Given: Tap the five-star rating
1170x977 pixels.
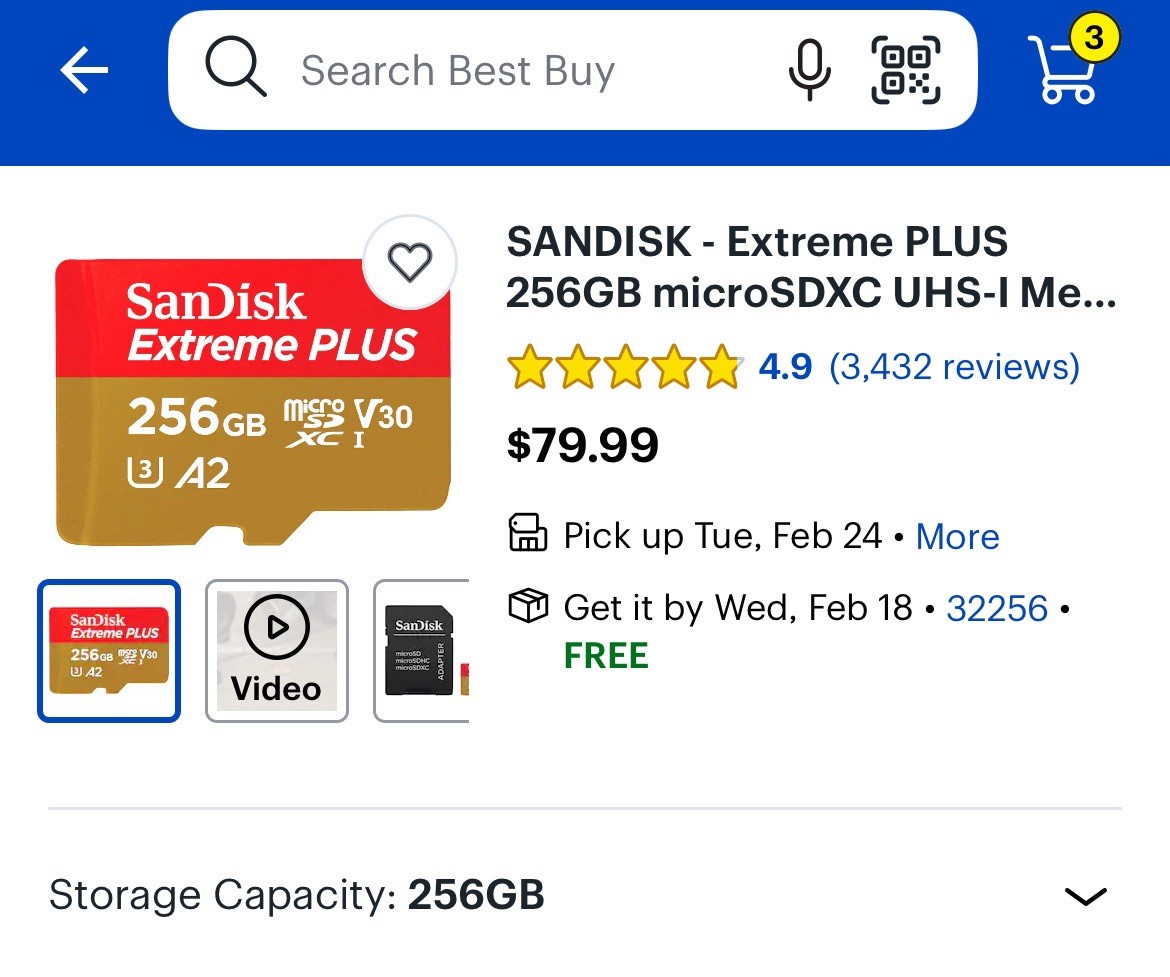Looking at the screenshot, I should [x=623, y=368].
